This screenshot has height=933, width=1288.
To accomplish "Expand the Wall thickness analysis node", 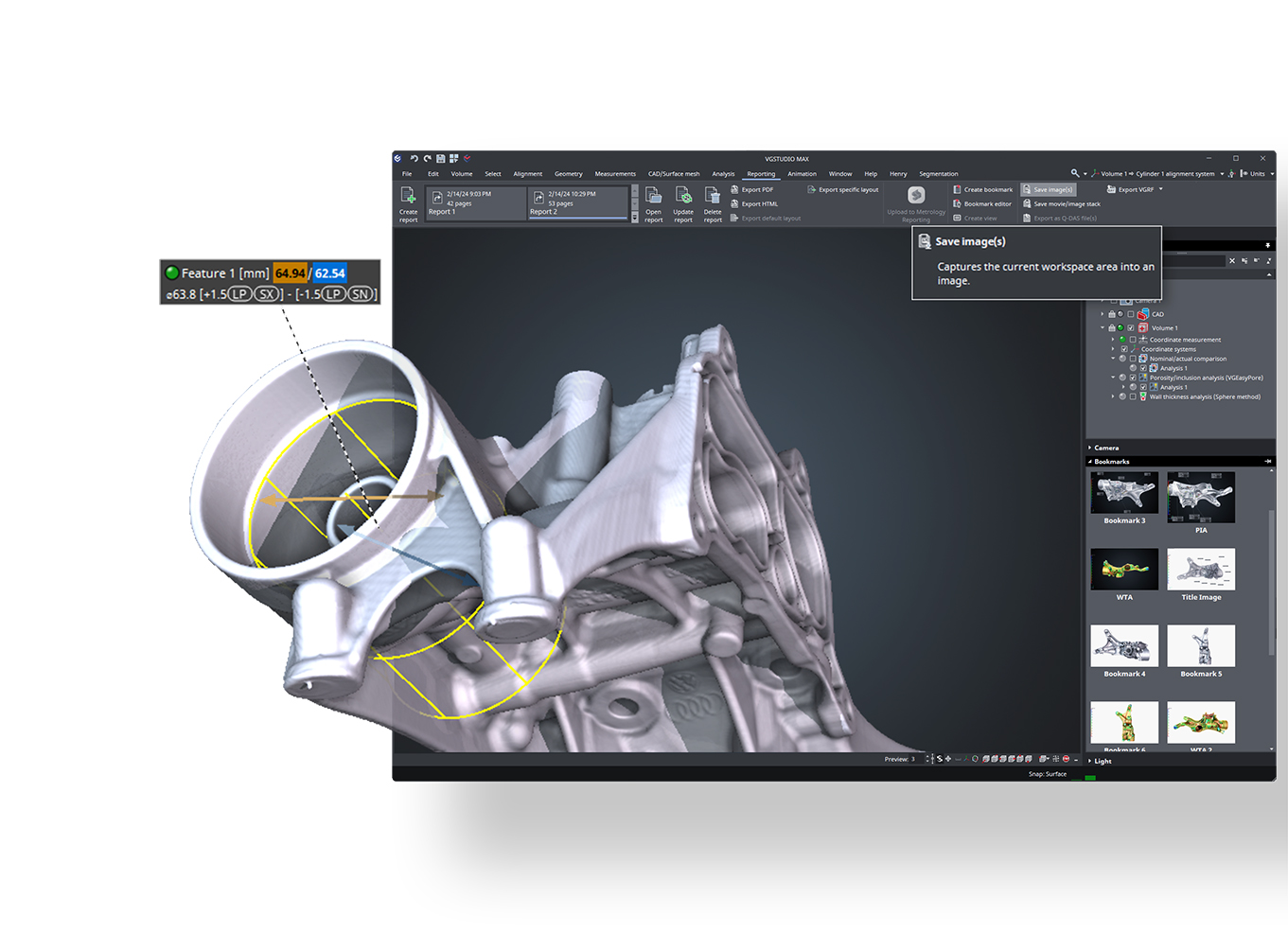I will [1113, 396].
